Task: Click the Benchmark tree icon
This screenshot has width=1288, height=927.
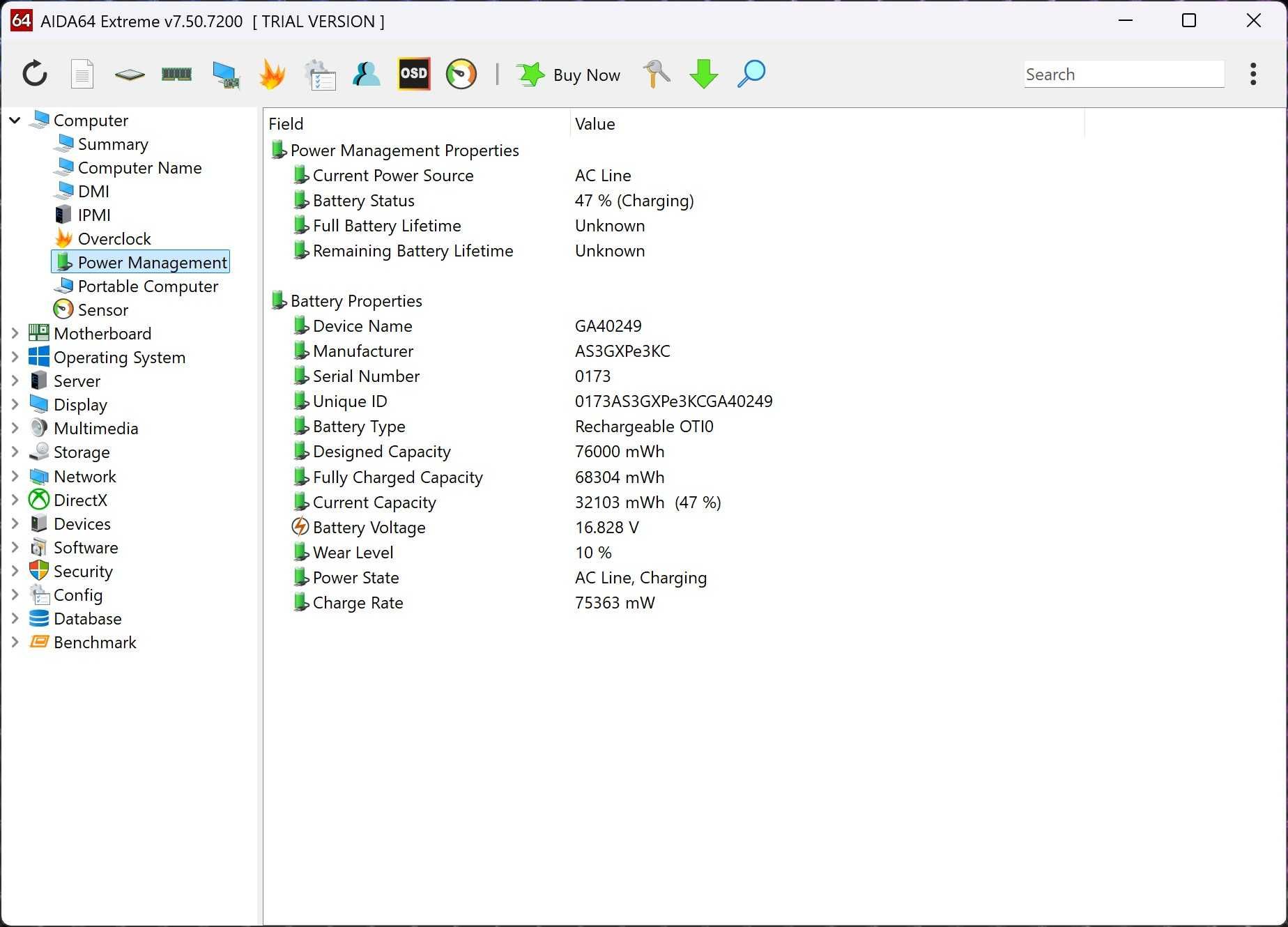Action: coord(39,642)
